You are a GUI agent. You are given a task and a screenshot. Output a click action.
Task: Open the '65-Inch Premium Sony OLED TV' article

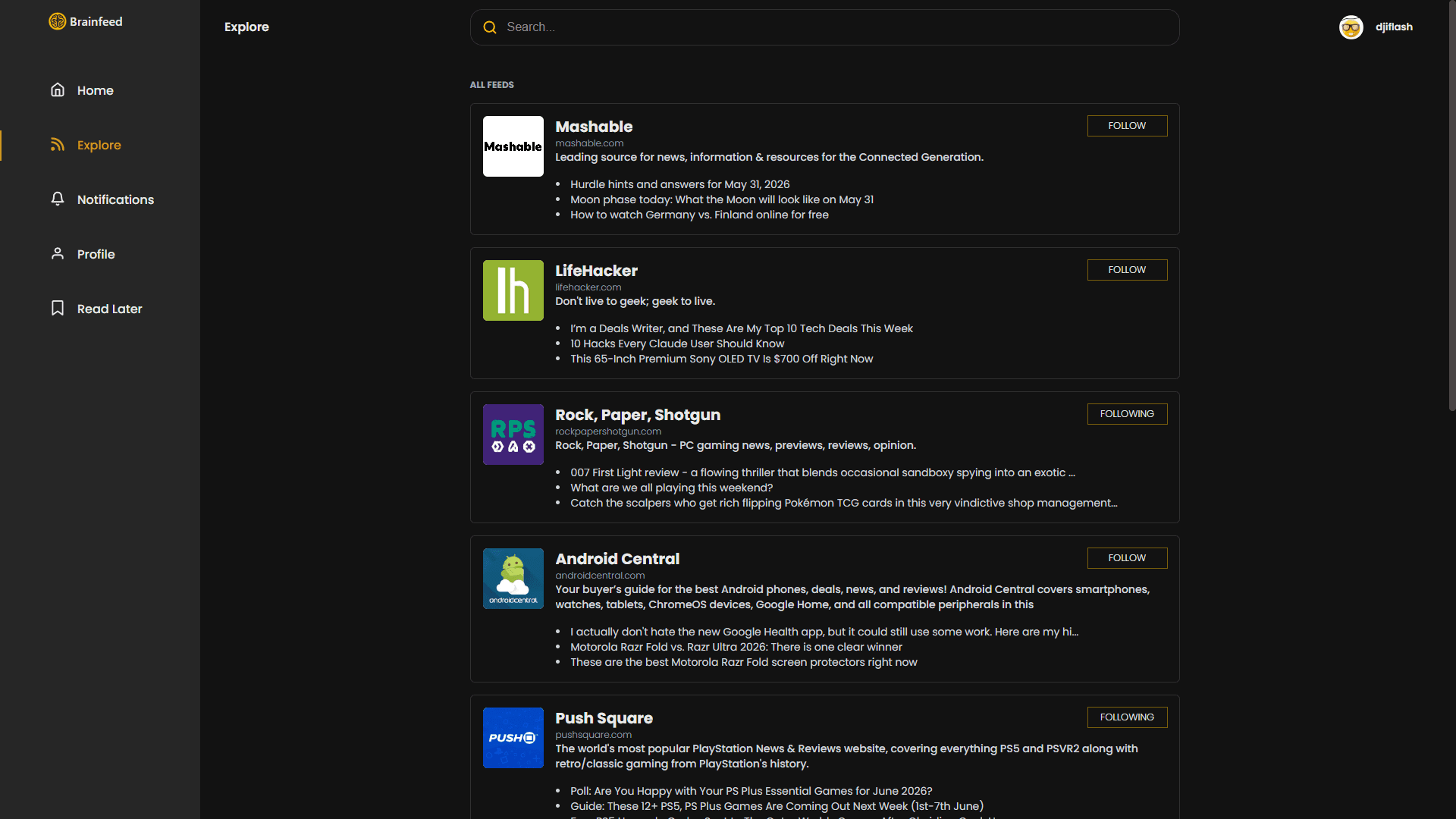click(x=721, y=359)
